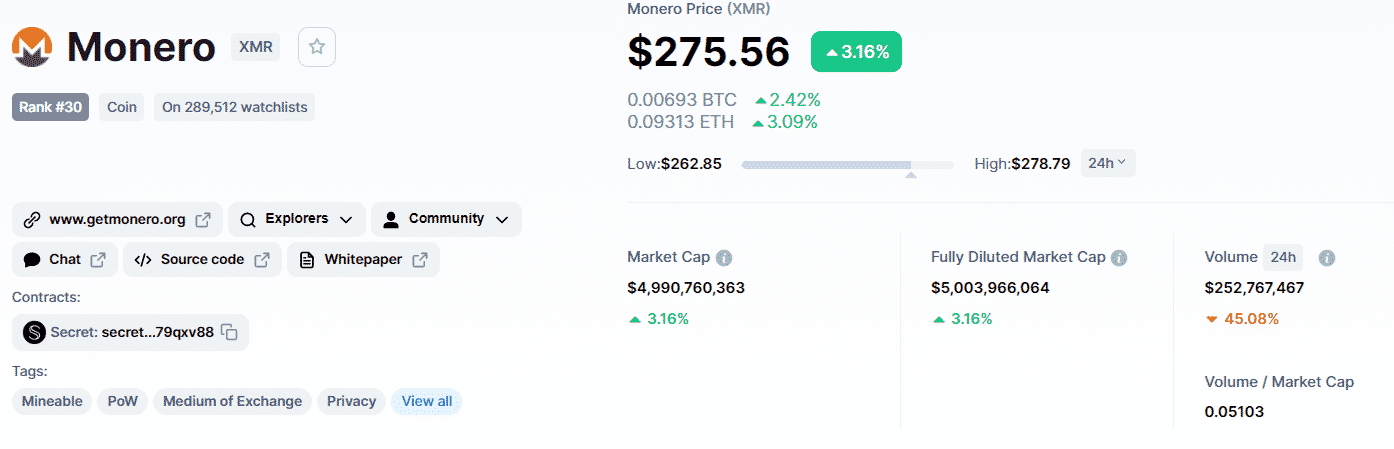Select the Privacy tag
1394x449 pixels.
click(351, 401)
